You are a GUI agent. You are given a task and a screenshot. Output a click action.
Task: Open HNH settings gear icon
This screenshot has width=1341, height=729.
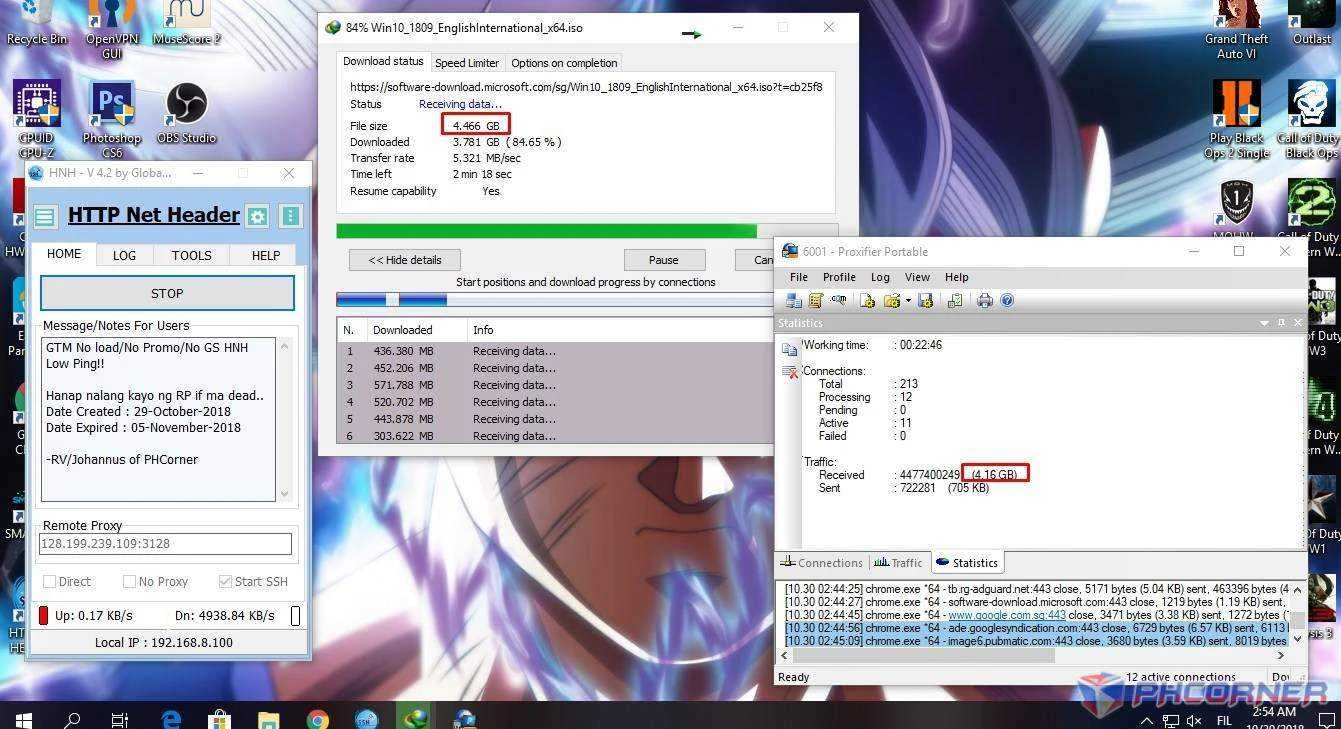click(x=258, y=217)
